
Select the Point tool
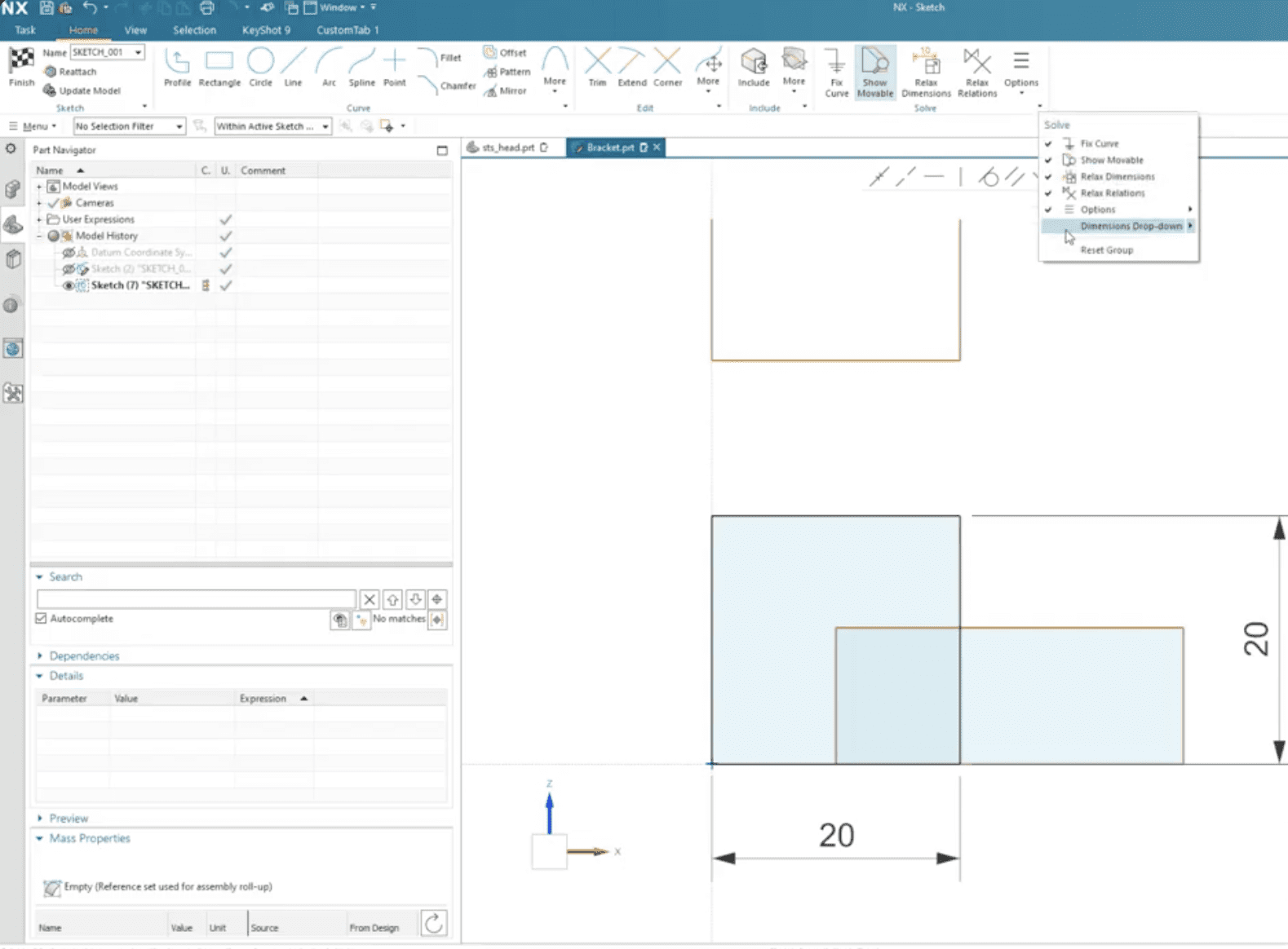pos(395,67)
